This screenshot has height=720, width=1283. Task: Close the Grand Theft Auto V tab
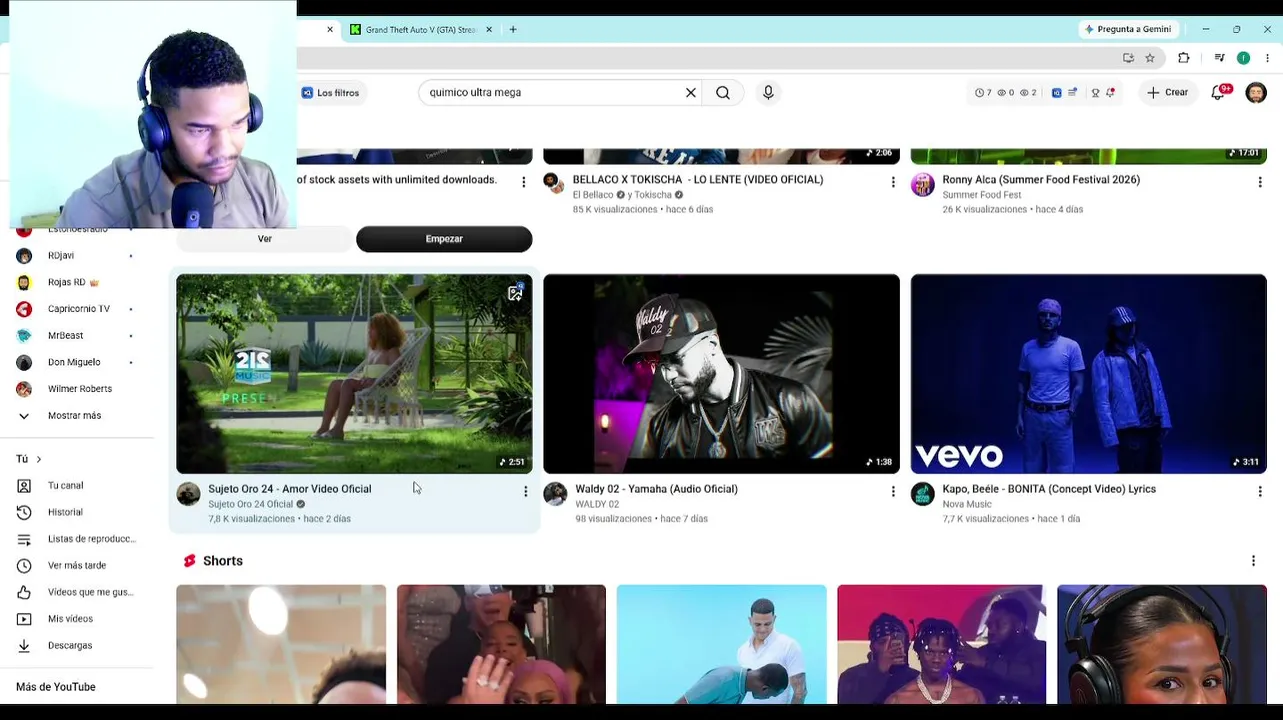click(489, 29)
